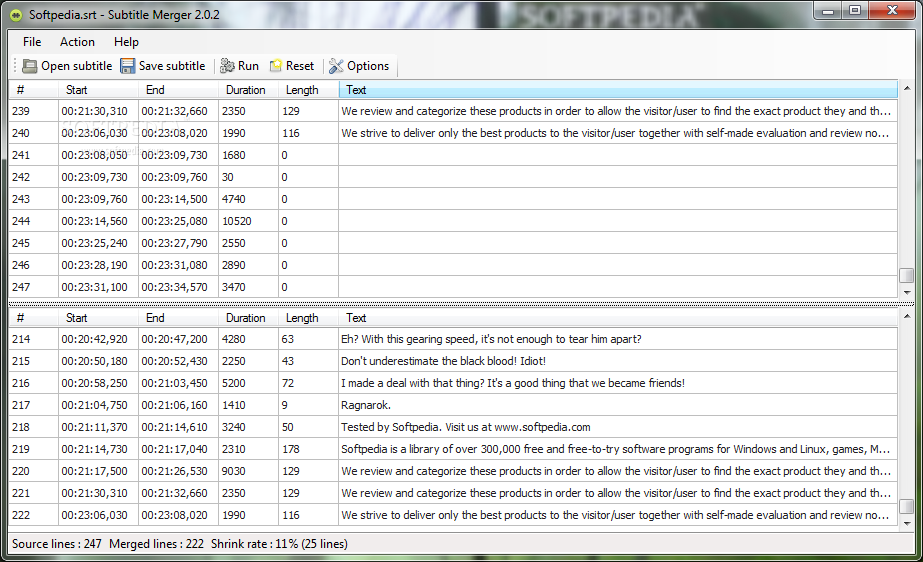Select row 247 starting at 00:23:31,100

click(x=453, y=287)
